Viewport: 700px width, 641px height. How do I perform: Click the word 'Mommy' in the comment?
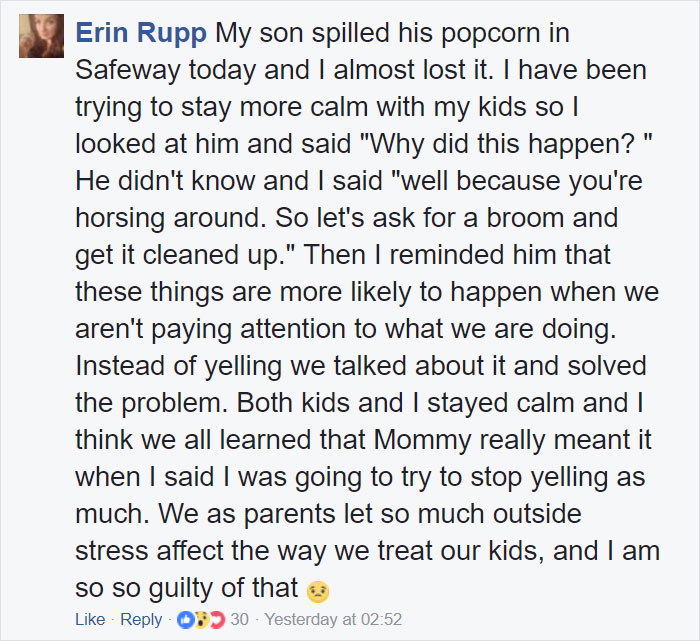[x=423, y=441]
